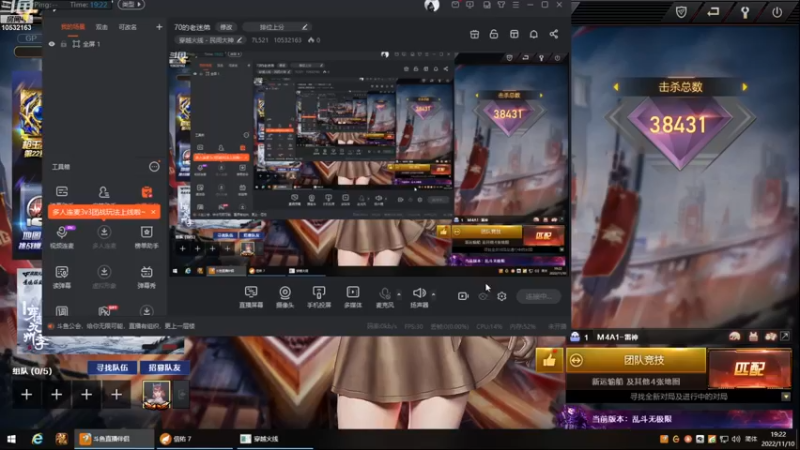The height and width of the screenshot is (450, 800).
Task: Click the game's power exit icon
Action: click(777, 12)
